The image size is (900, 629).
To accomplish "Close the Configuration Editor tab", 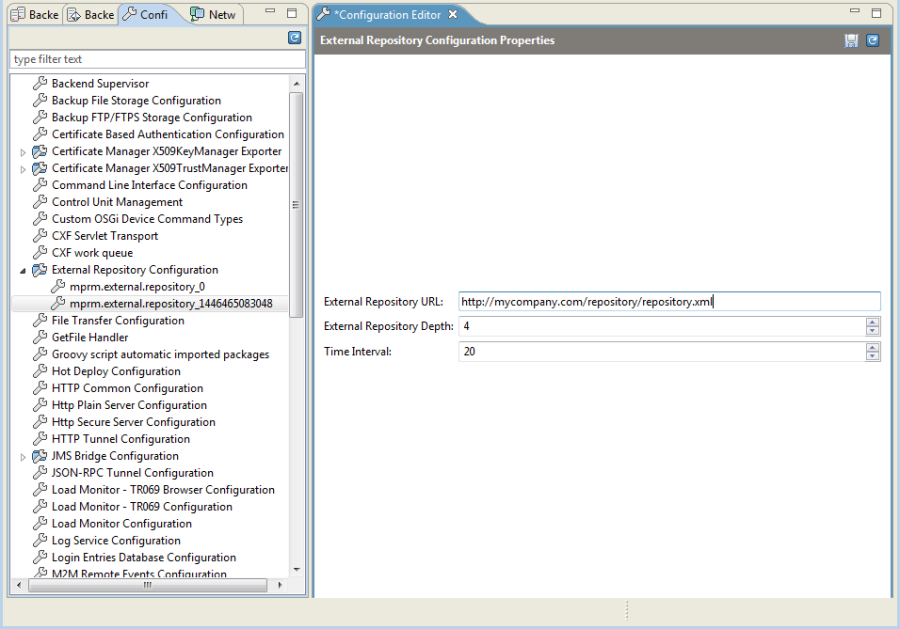I will click(x=453, y=14).
